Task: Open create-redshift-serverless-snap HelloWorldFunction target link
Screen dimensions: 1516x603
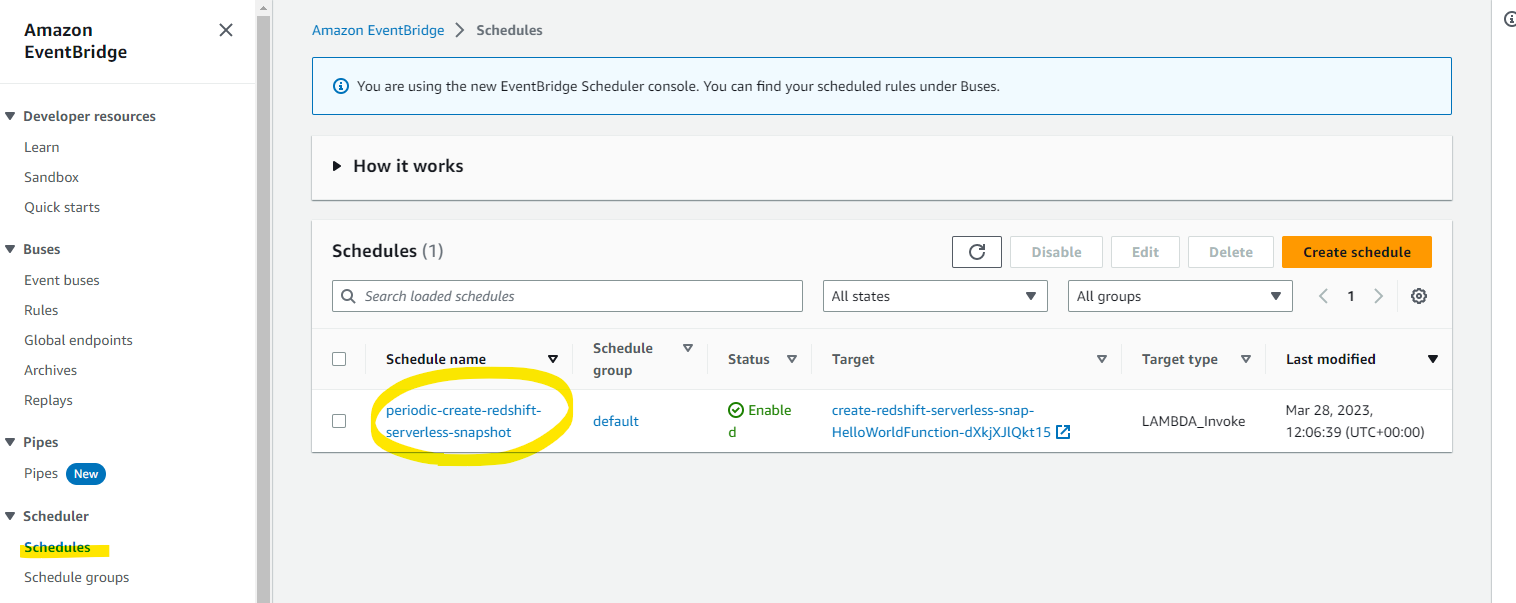Action: pos(942,421)
